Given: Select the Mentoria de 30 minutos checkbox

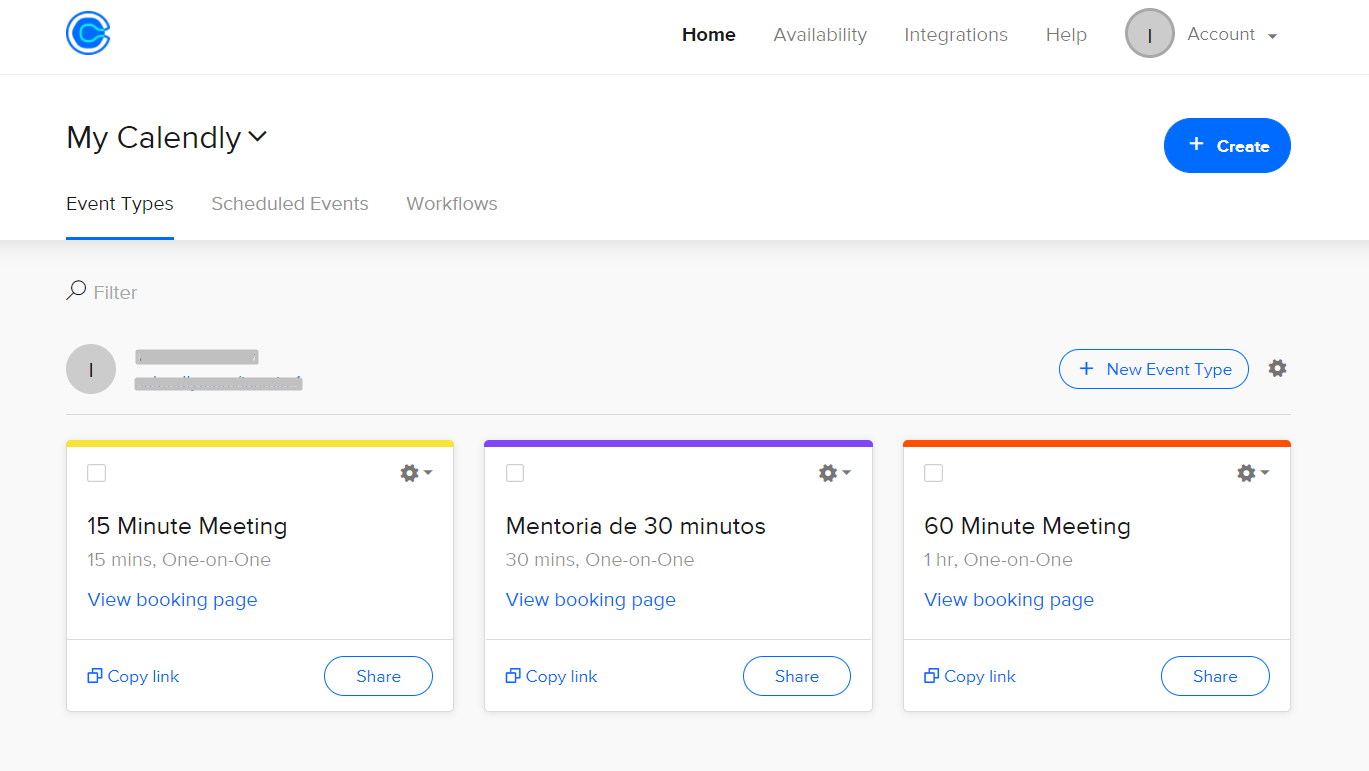Looking at the screenshot, I should 515,473.
